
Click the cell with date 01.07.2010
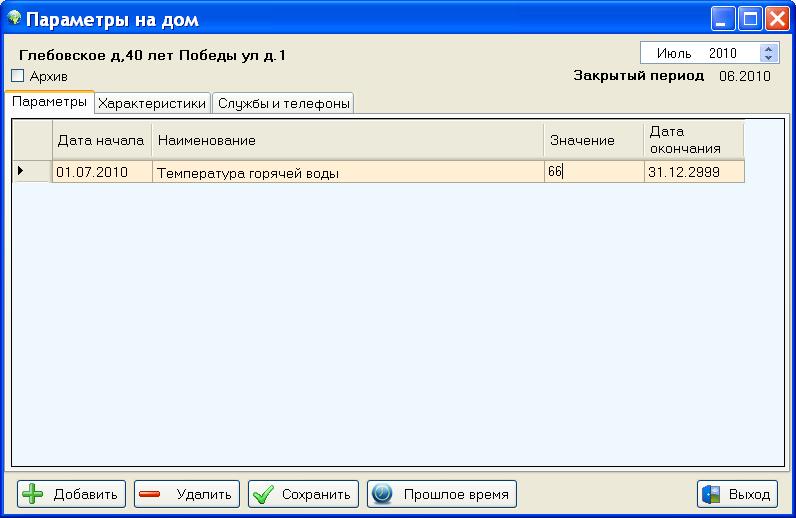click(102, 172)
